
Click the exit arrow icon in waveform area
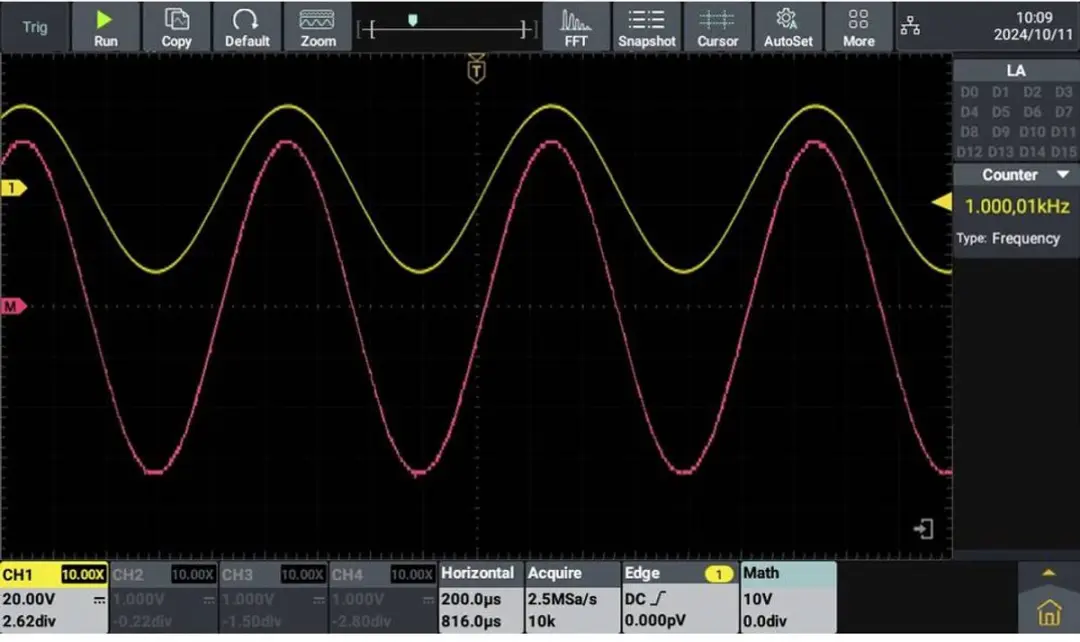tap(923, 528)
